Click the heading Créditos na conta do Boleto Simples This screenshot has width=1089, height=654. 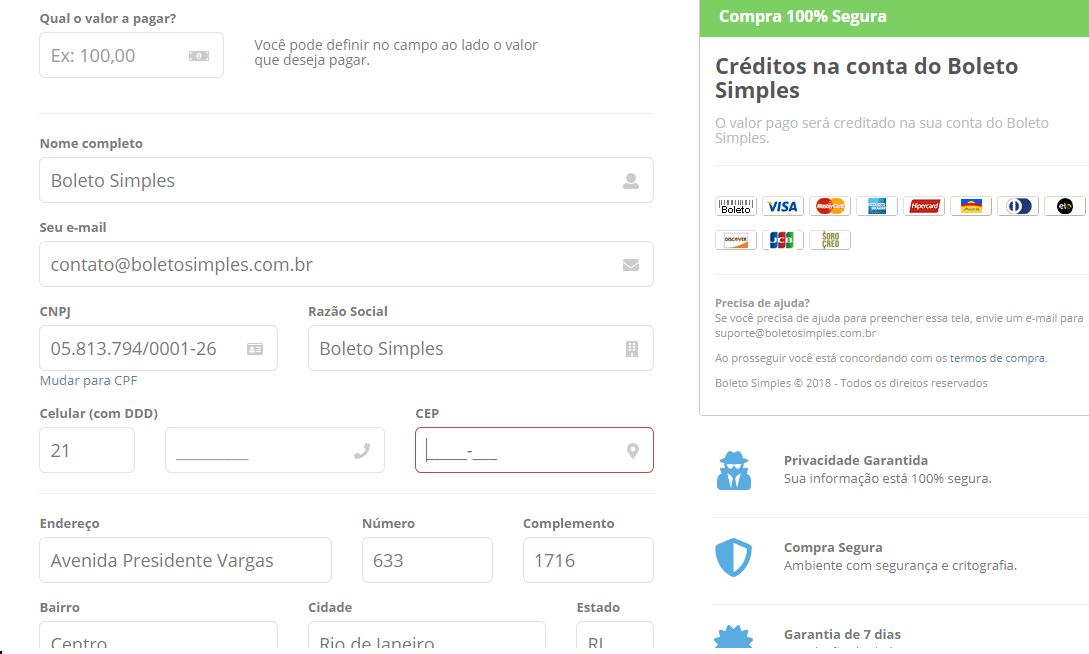click(867, 78)
